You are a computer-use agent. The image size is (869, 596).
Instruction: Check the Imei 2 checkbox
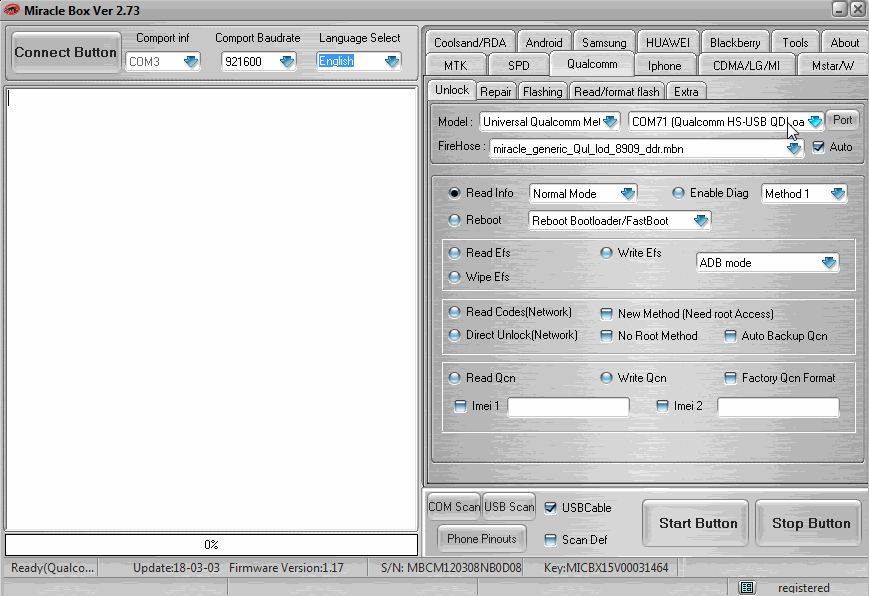click(x=662, y=406)
